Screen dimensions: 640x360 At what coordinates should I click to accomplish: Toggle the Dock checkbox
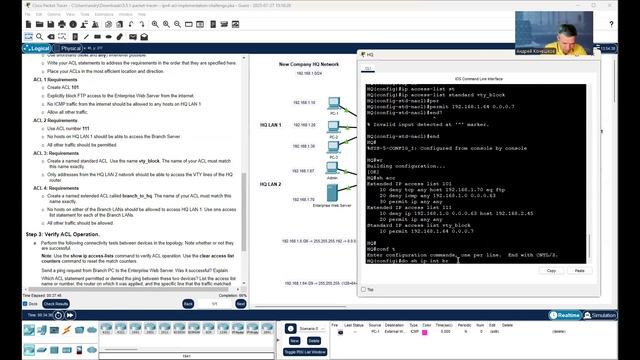coord(25,304)
